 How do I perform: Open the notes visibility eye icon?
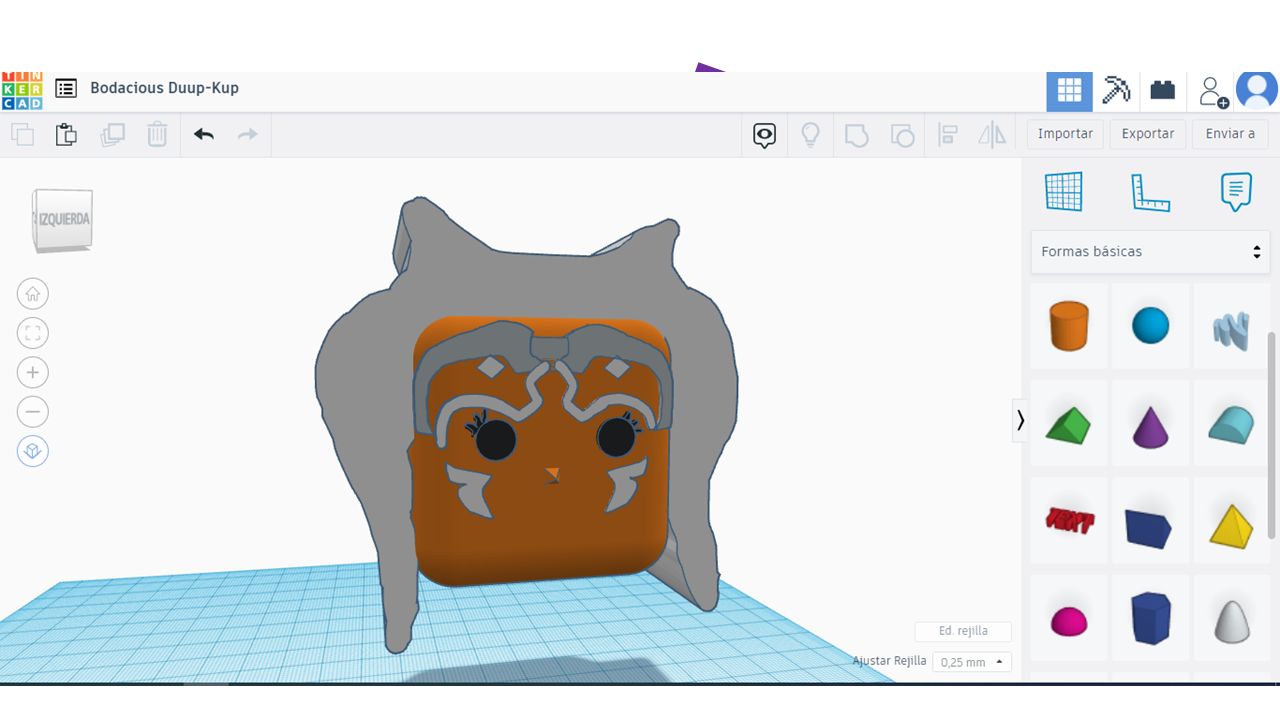(x=765, y=135)
